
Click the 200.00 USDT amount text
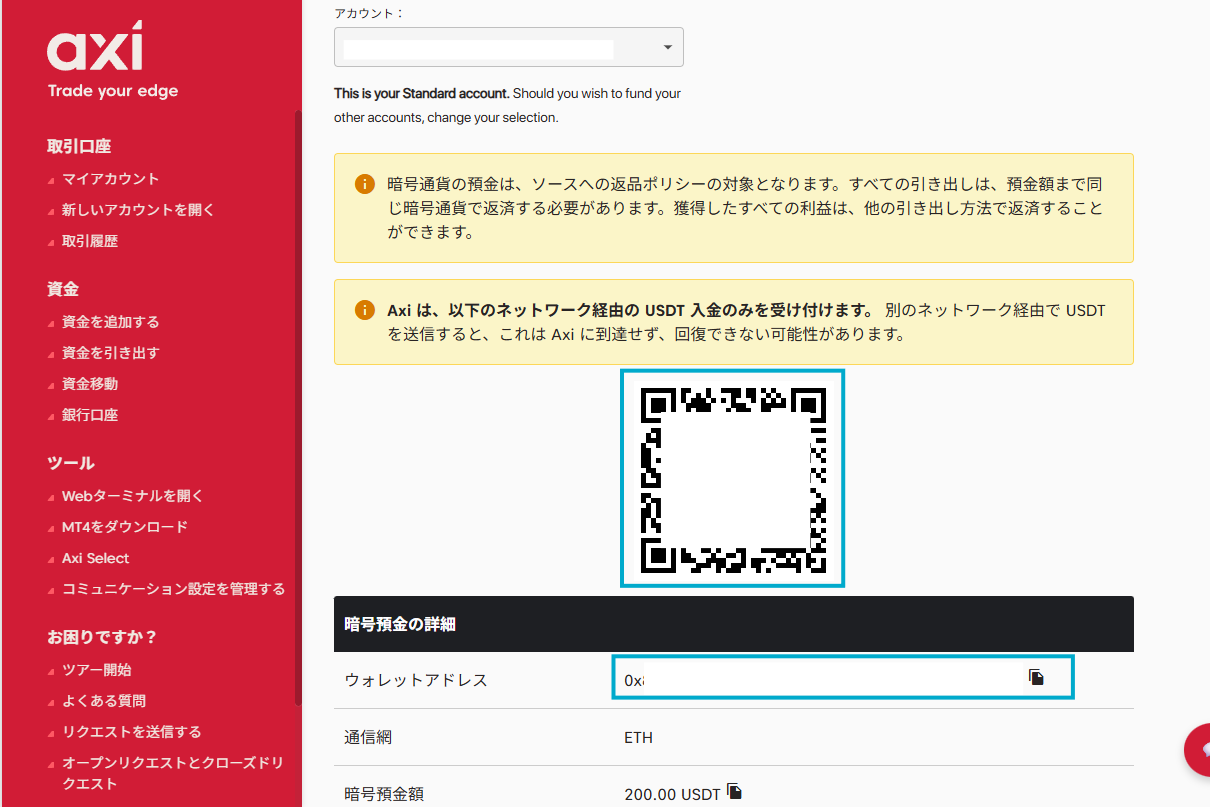(672, 794)
